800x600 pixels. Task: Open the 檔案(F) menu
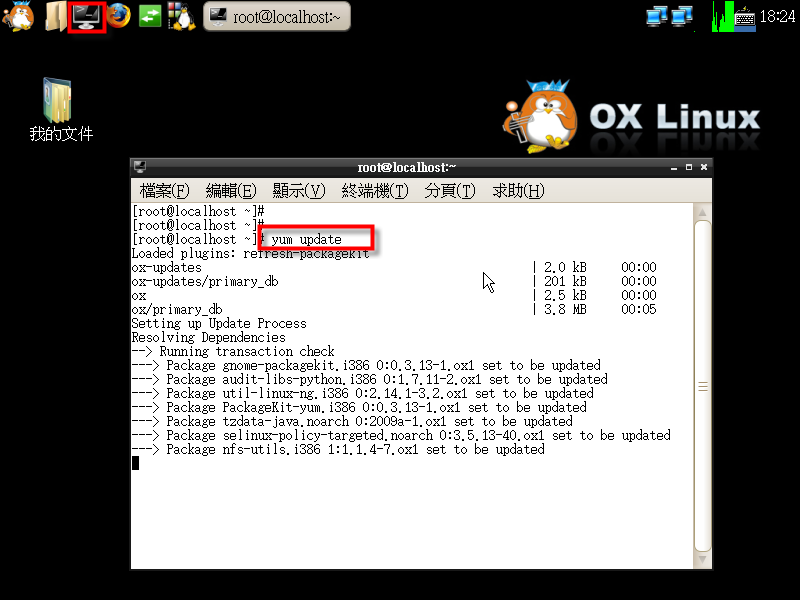(x=164, y=191)
